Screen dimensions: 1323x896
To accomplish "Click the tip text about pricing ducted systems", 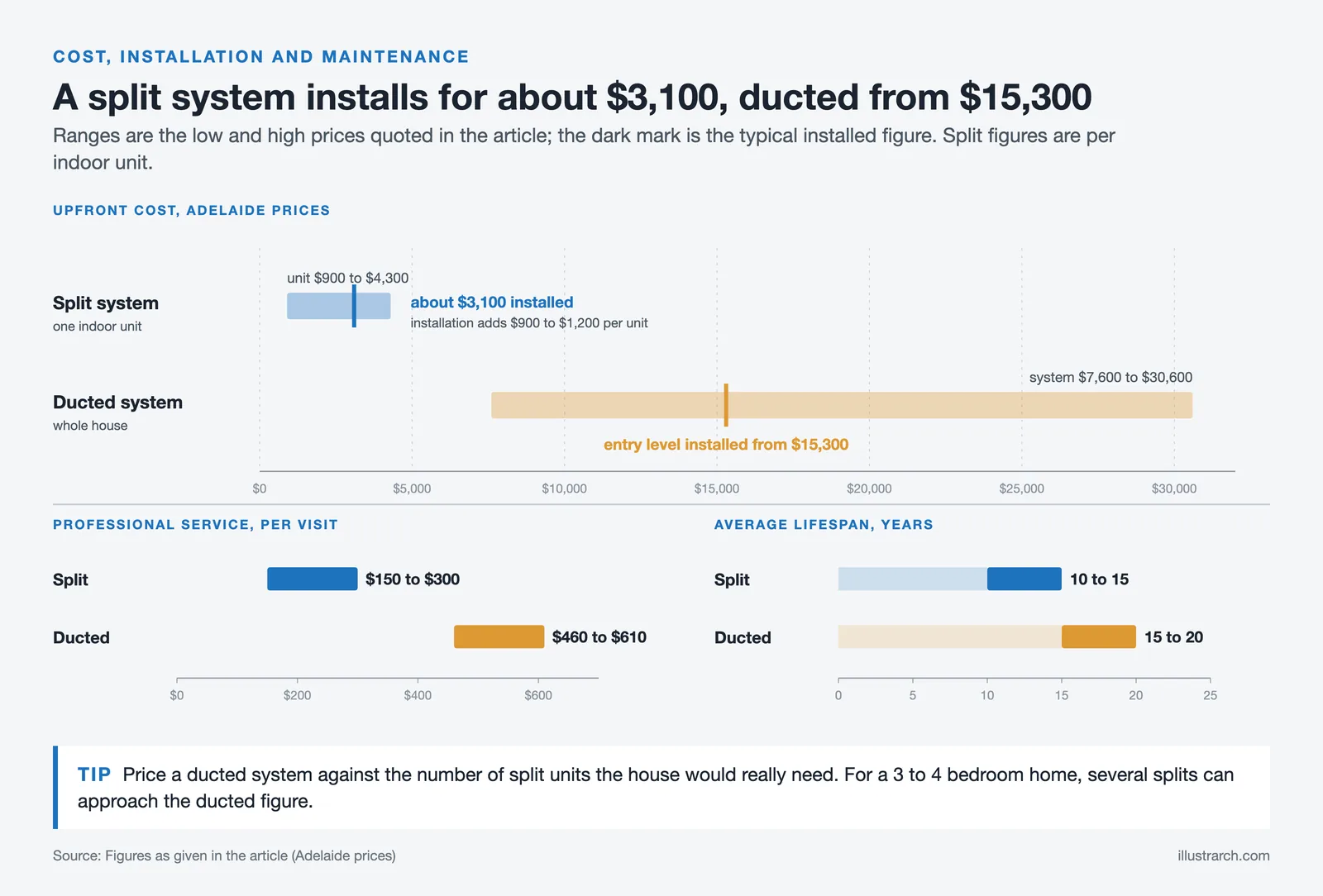I will click(656, 788).
